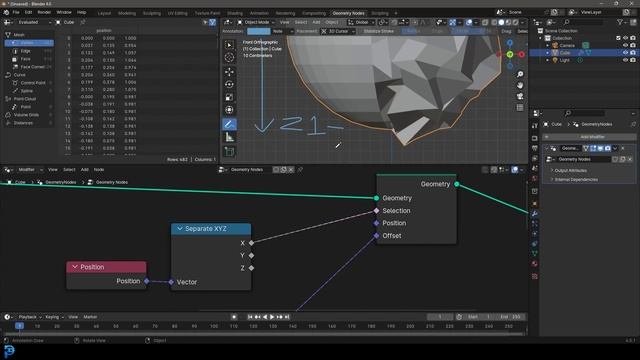Image resolution: width=640 pixels, height=360 pixels.
Task: Open the Material properties tab
Action: [x=535, y=264]
